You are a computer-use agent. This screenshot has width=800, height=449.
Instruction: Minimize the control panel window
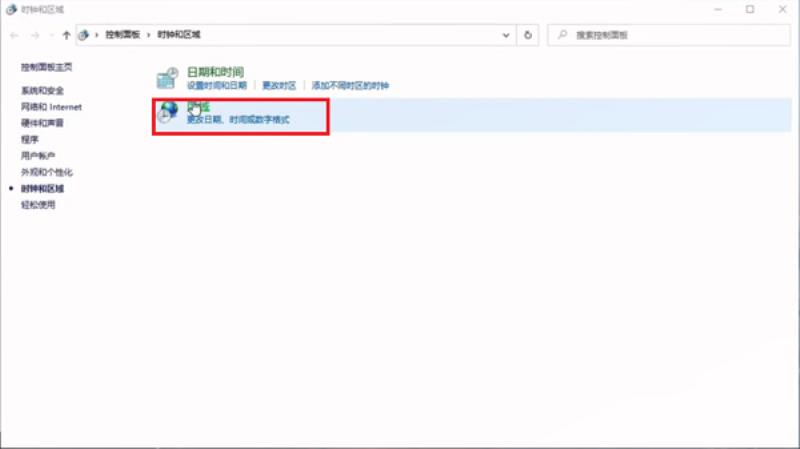tap(718, 9)
